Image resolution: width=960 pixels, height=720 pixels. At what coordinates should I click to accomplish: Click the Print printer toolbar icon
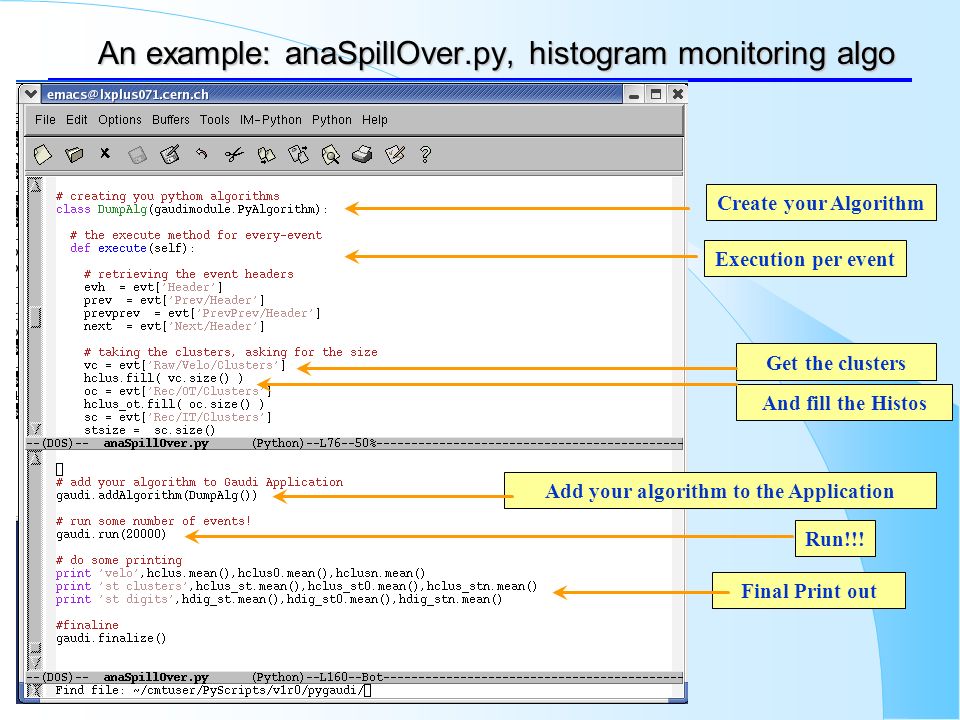coord(362,154)
